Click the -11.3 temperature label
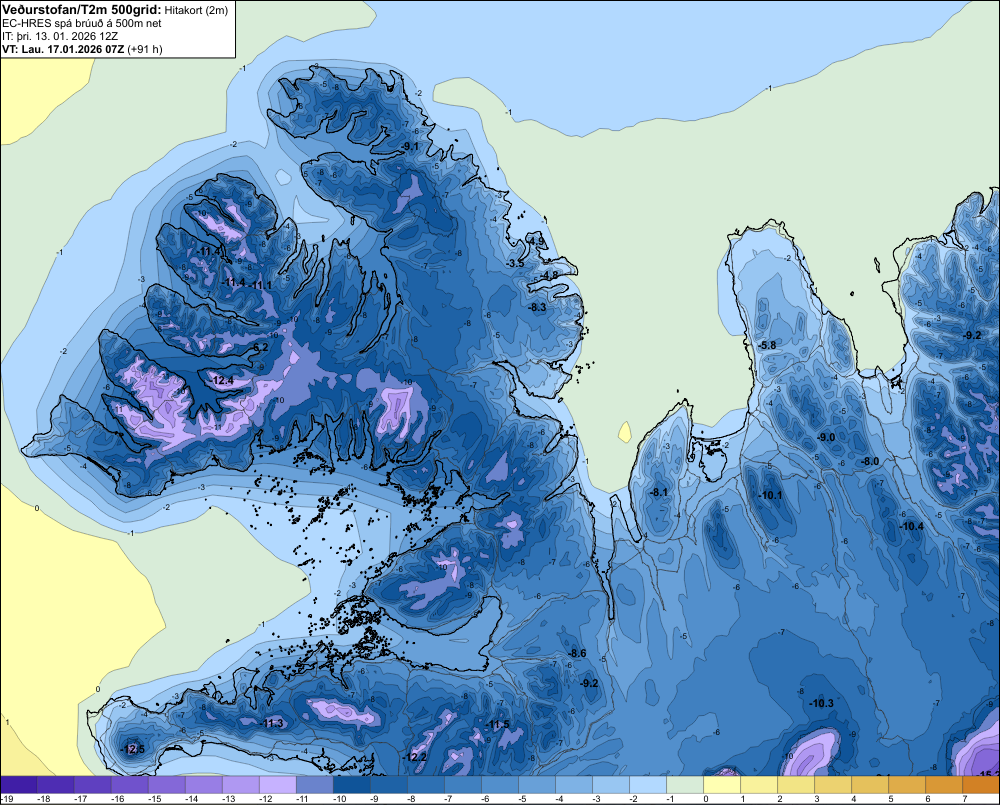 point(272,723)
